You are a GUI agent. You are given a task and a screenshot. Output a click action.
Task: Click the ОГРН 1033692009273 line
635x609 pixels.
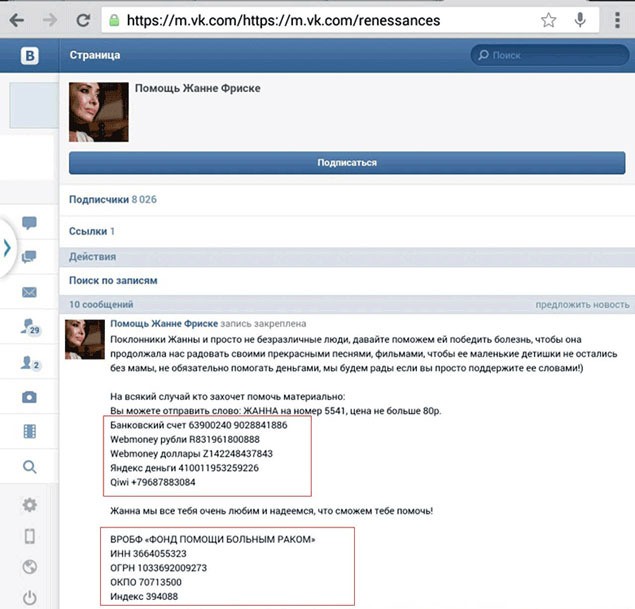pos(158,568)
